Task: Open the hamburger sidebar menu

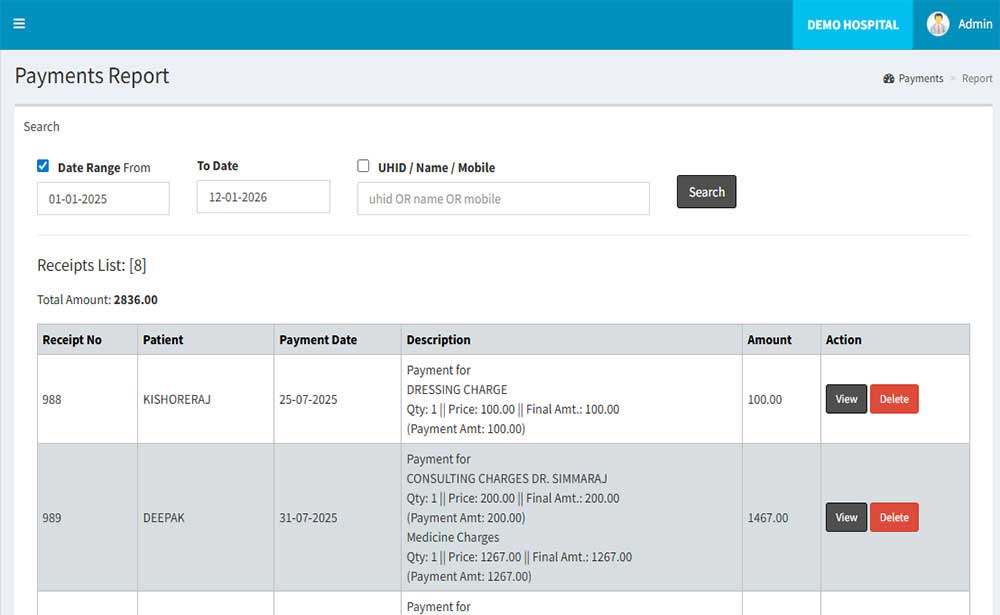Action: (x=19, y=24)
